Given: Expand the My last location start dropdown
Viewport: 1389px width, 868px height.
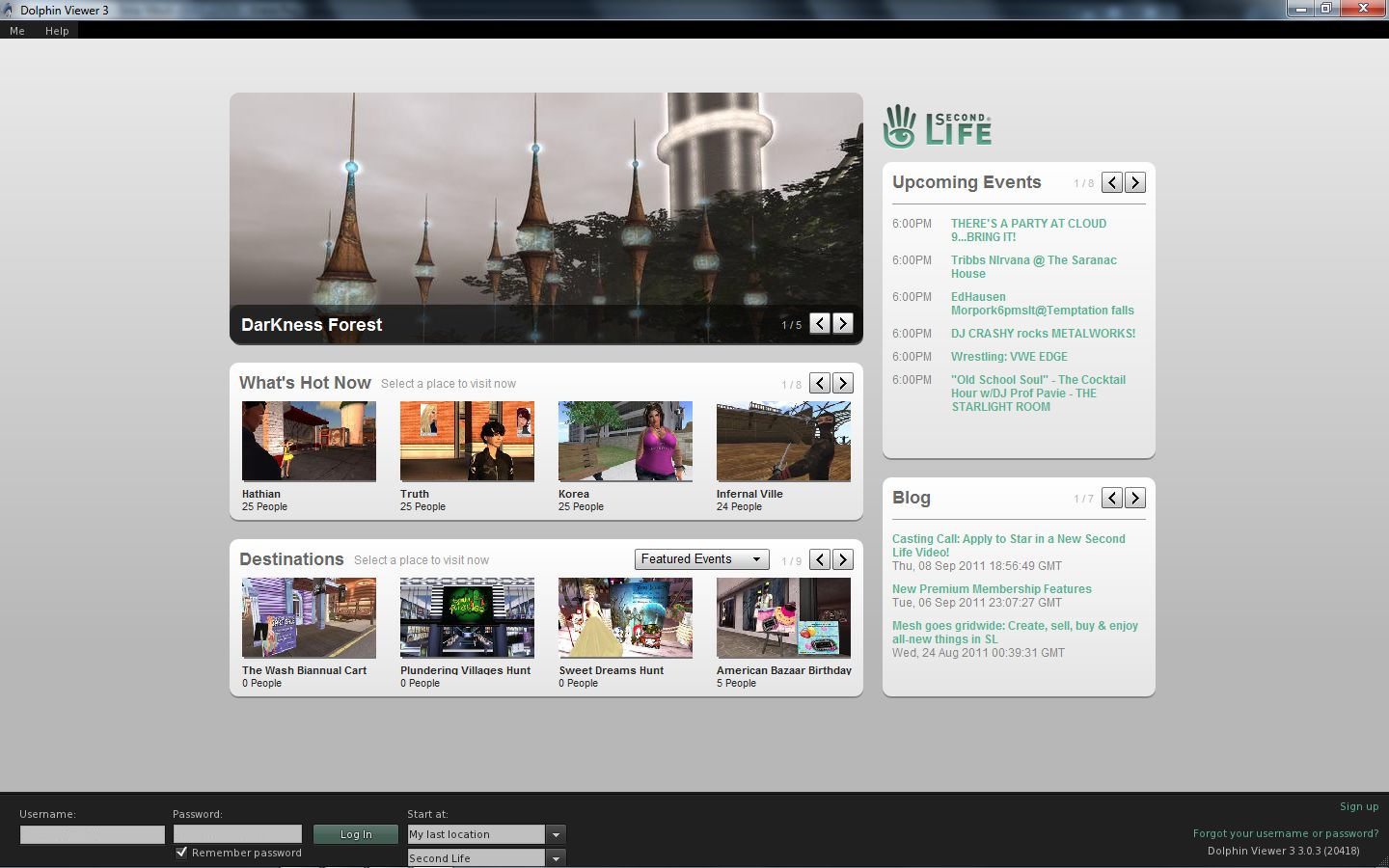Looking at the screenshot, I should (x=556, y=834).
